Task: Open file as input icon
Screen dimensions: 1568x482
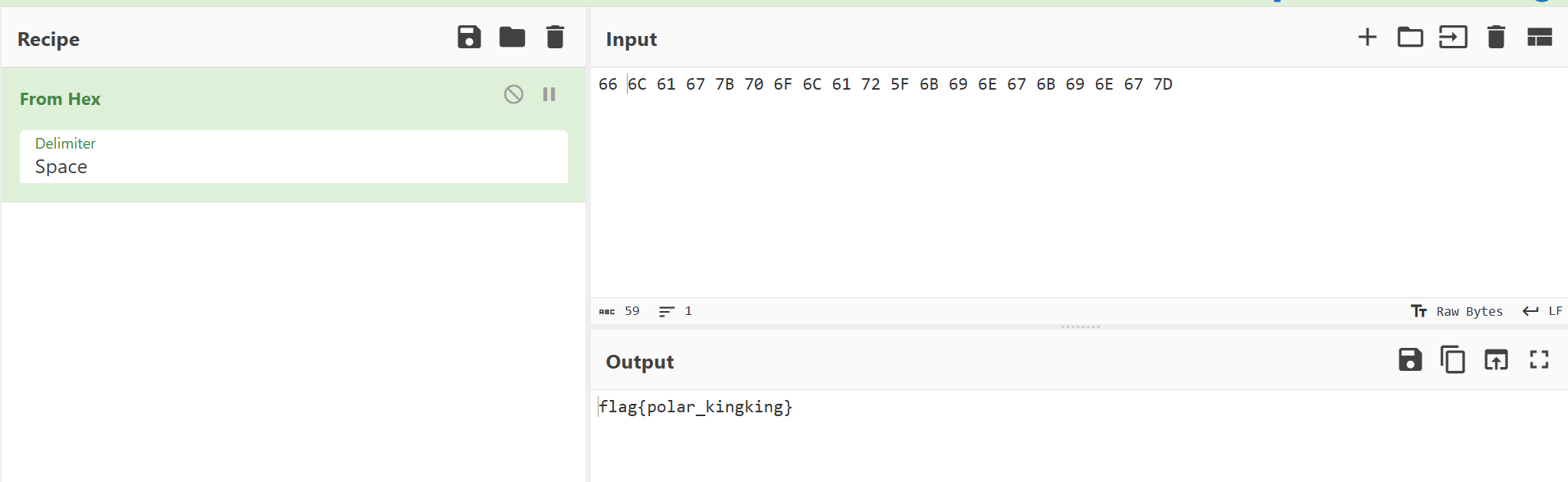Action: [1453, 37]
